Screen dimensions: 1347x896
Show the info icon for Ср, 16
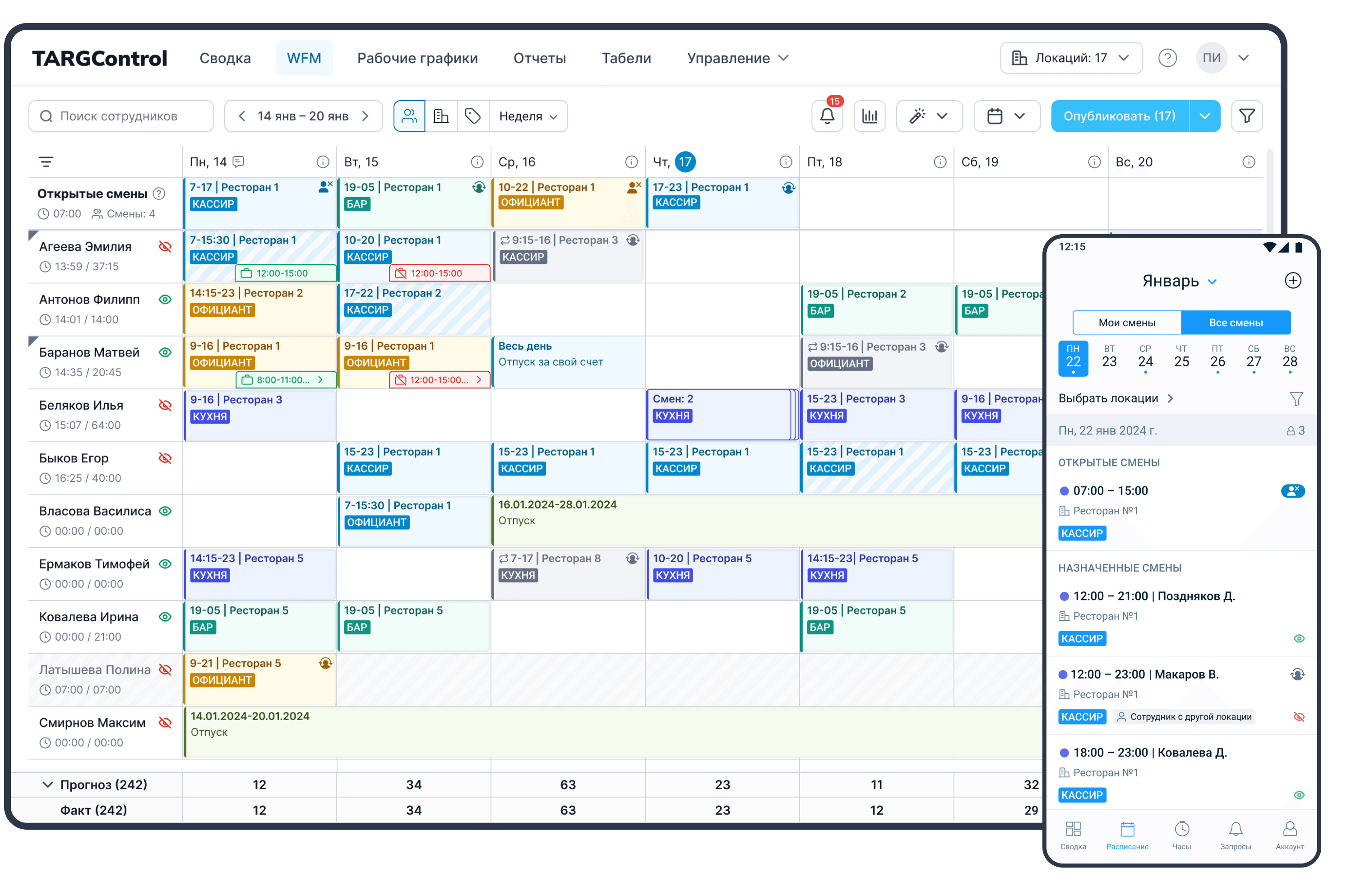[x=631, y=162]
